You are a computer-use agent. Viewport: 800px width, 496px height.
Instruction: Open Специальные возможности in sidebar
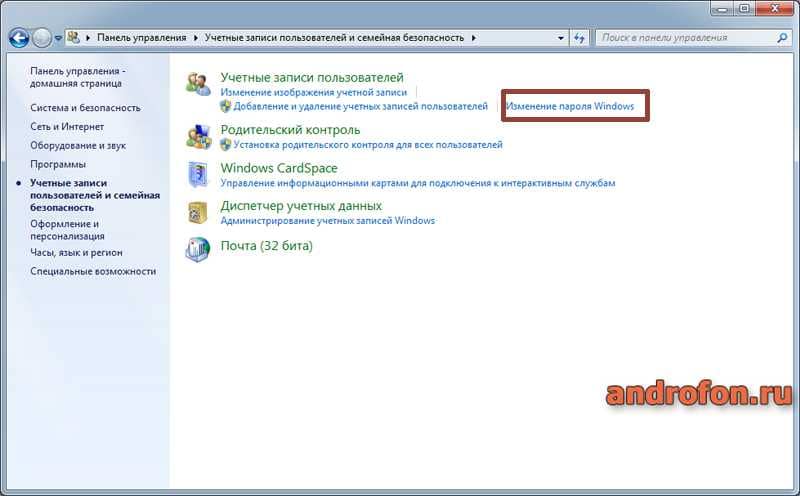tap(93, 271)
